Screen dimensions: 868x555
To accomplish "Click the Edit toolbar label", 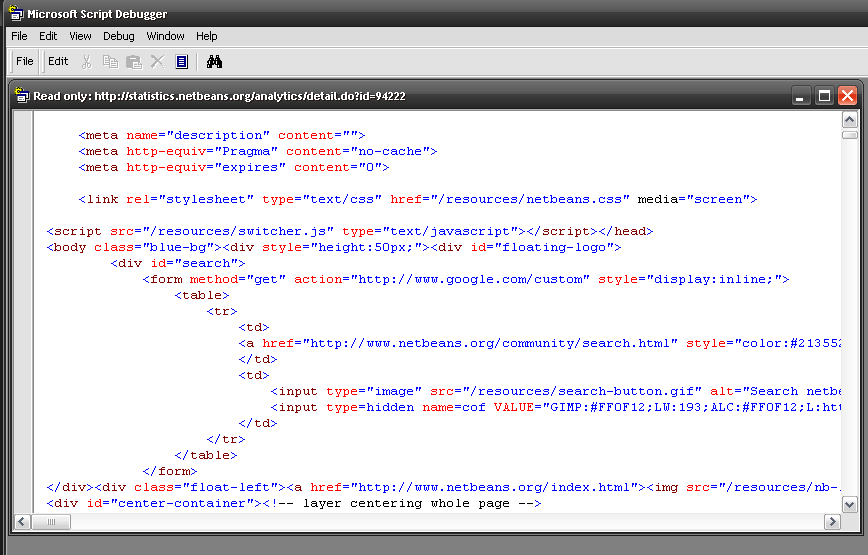I will click(x=58, y=61).
